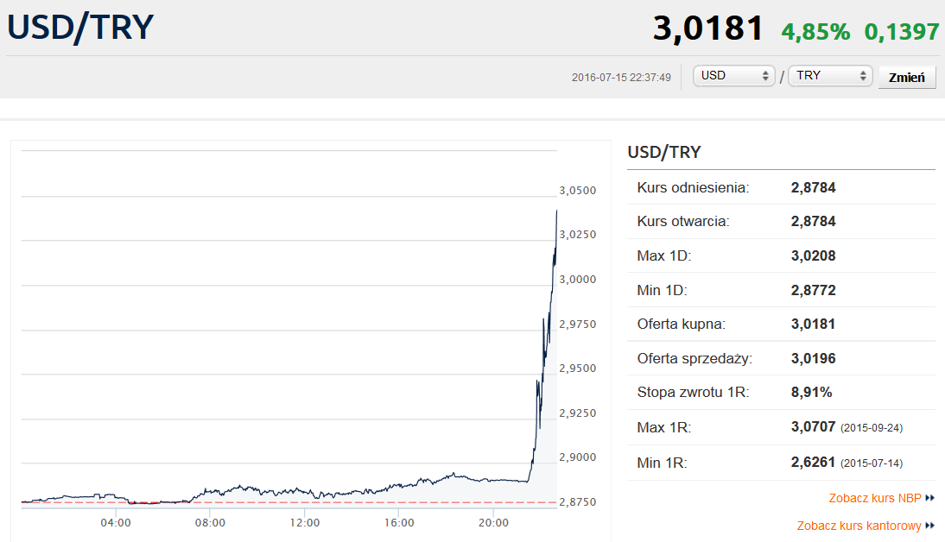
Task: Click the Max 1D label
Action: (664, 256)
